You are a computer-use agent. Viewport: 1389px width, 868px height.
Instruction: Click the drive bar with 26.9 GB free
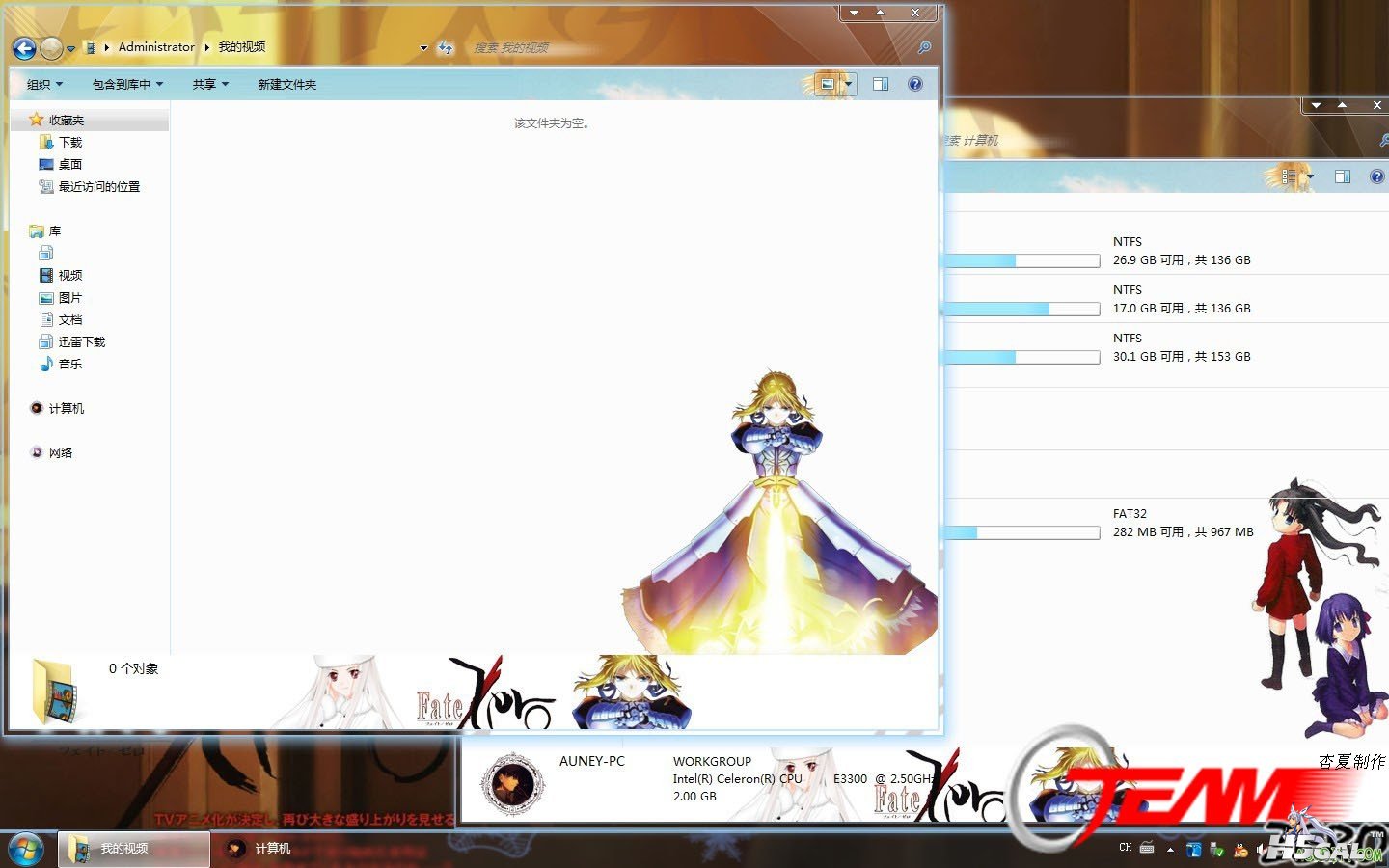click(1021, 261)
